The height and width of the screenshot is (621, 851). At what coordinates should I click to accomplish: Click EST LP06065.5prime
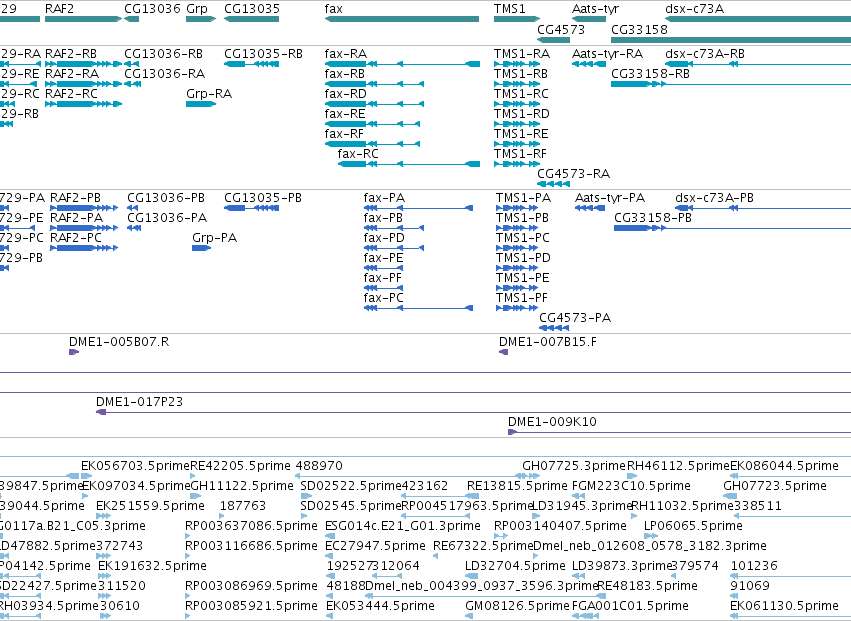click(x=693, y=526)
